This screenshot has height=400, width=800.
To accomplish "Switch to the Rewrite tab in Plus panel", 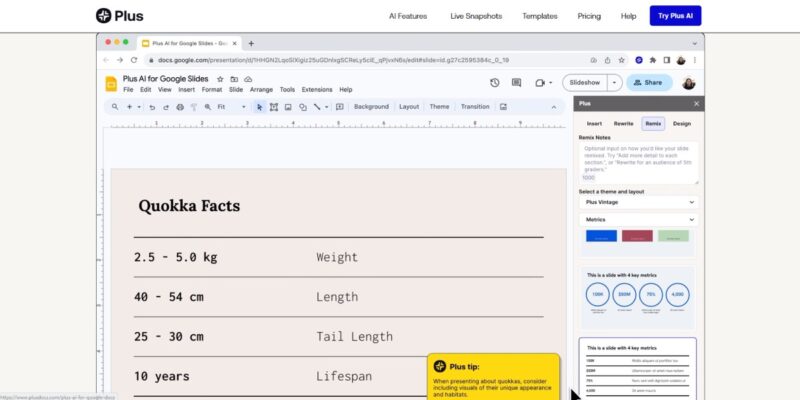I will coord(623,123).
